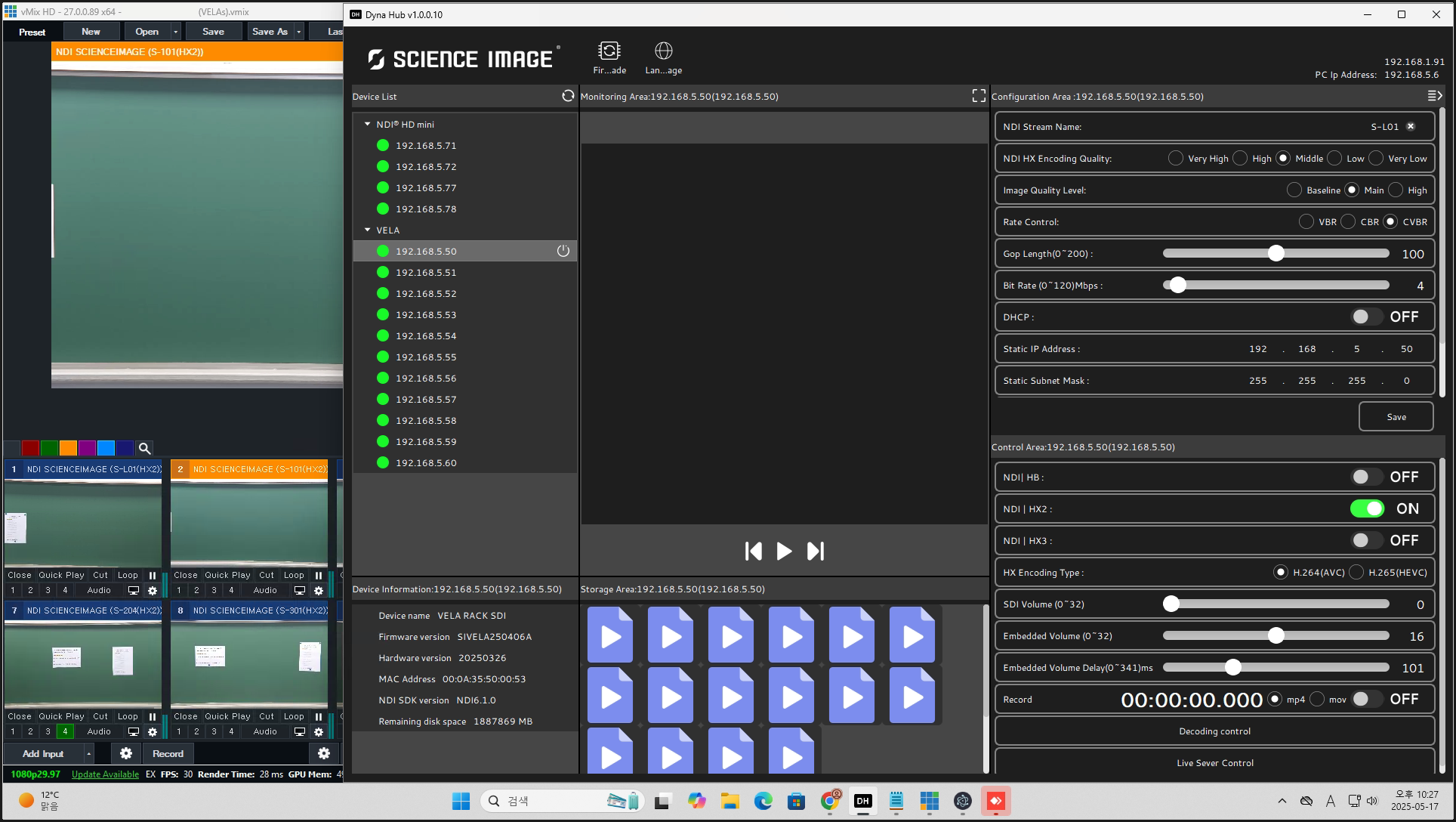This screenshot has width=1456, height=822.
Task: Refresh the Device List
Action: tap(568, 96)
